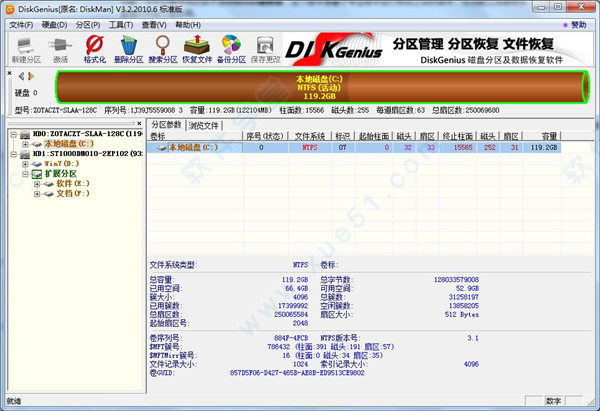The image size is (600, 411).
Task: Expand the 本地磁盘(C:) tree node
Action: (x=25, y=144)
